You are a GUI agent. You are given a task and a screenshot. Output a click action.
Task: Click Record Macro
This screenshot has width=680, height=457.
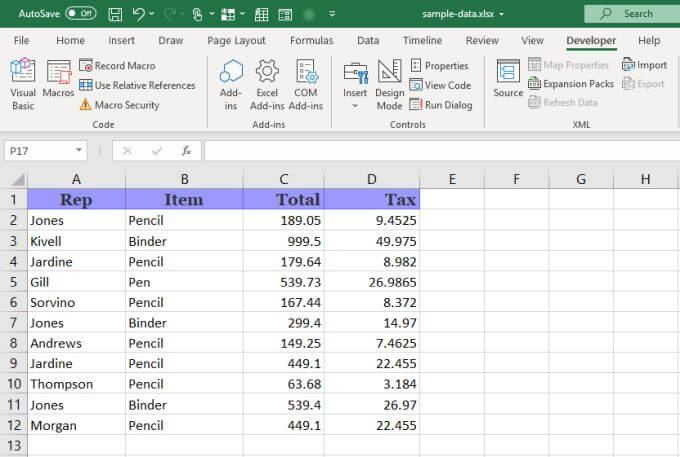[x=117, y=65]
